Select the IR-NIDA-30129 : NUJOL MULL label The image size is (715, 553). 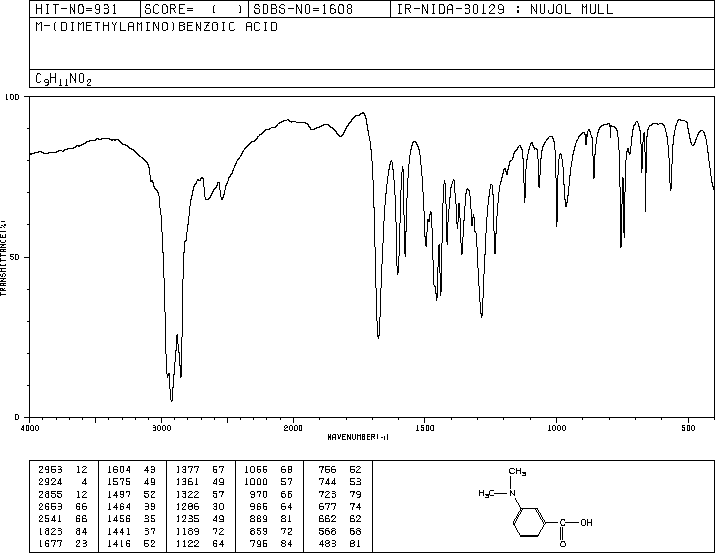click(x=505, y=9)
